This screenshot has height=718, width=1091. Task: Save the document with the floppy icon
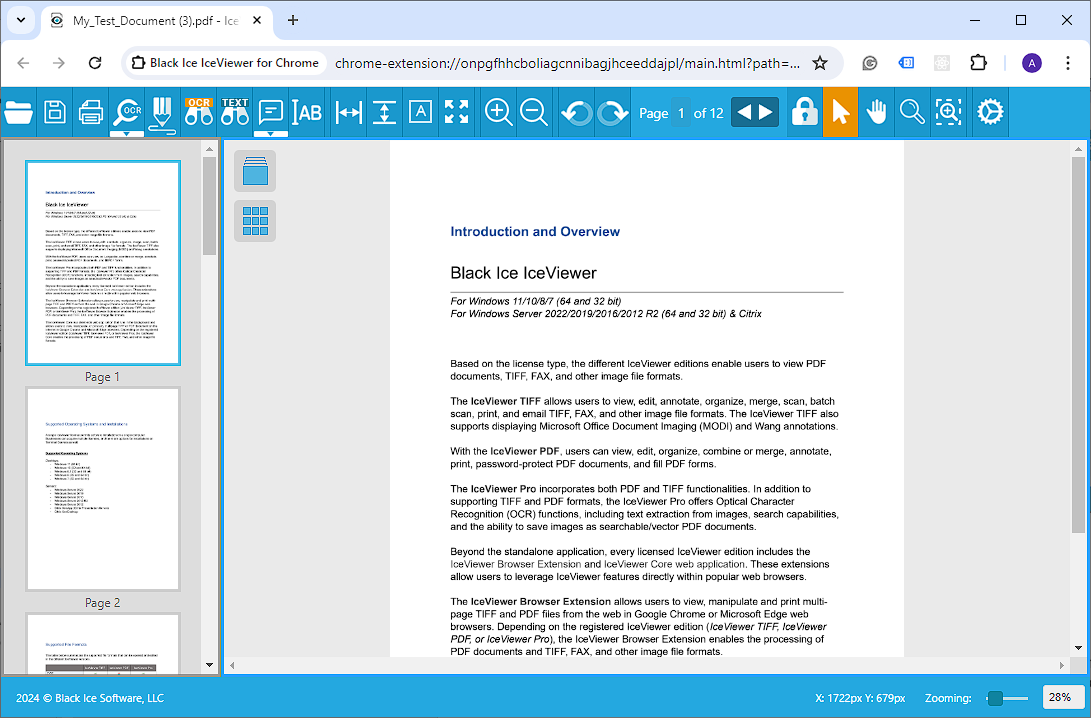click(x=55, y=112)
